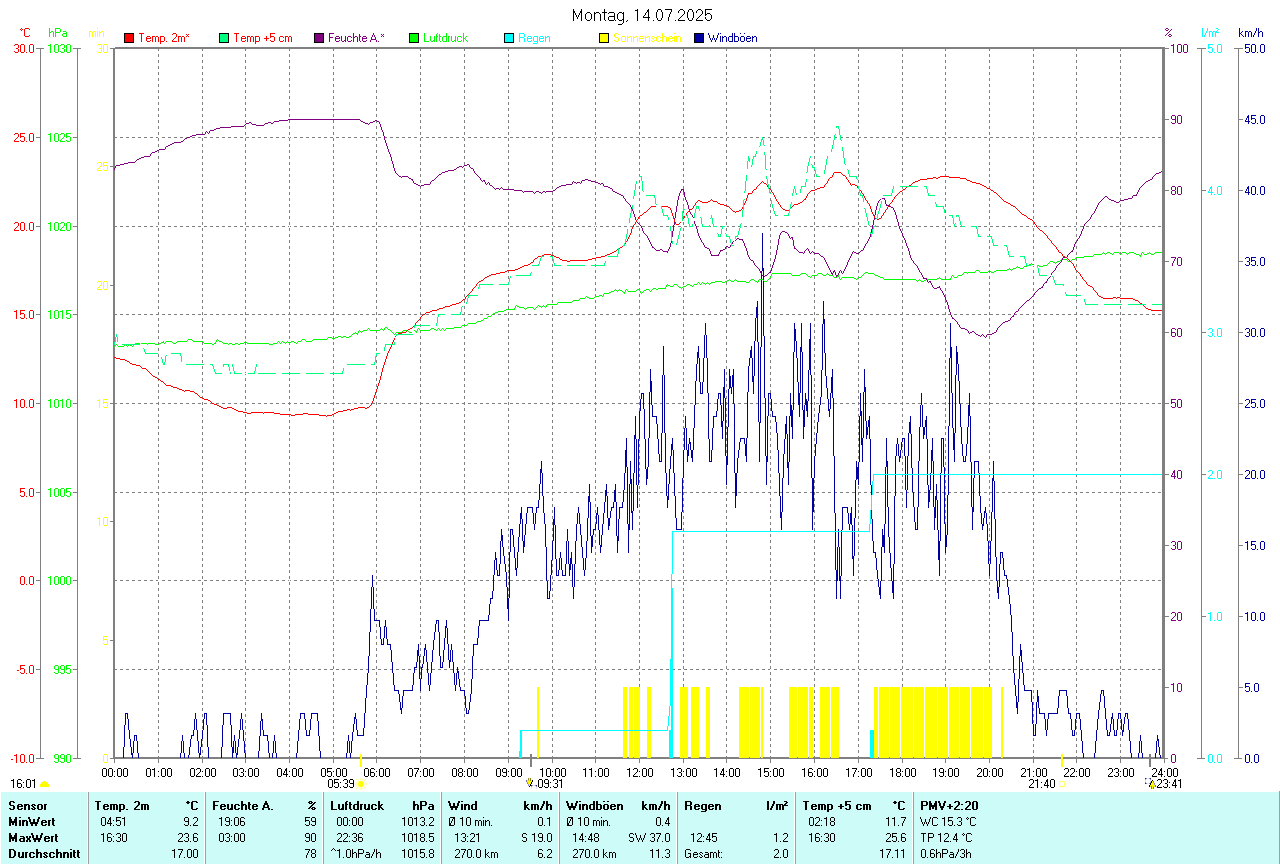Click the Luftdruck column header in table
Viewport: 1280px width, 864px height.
pyautogui.click(x=357, y=805)
